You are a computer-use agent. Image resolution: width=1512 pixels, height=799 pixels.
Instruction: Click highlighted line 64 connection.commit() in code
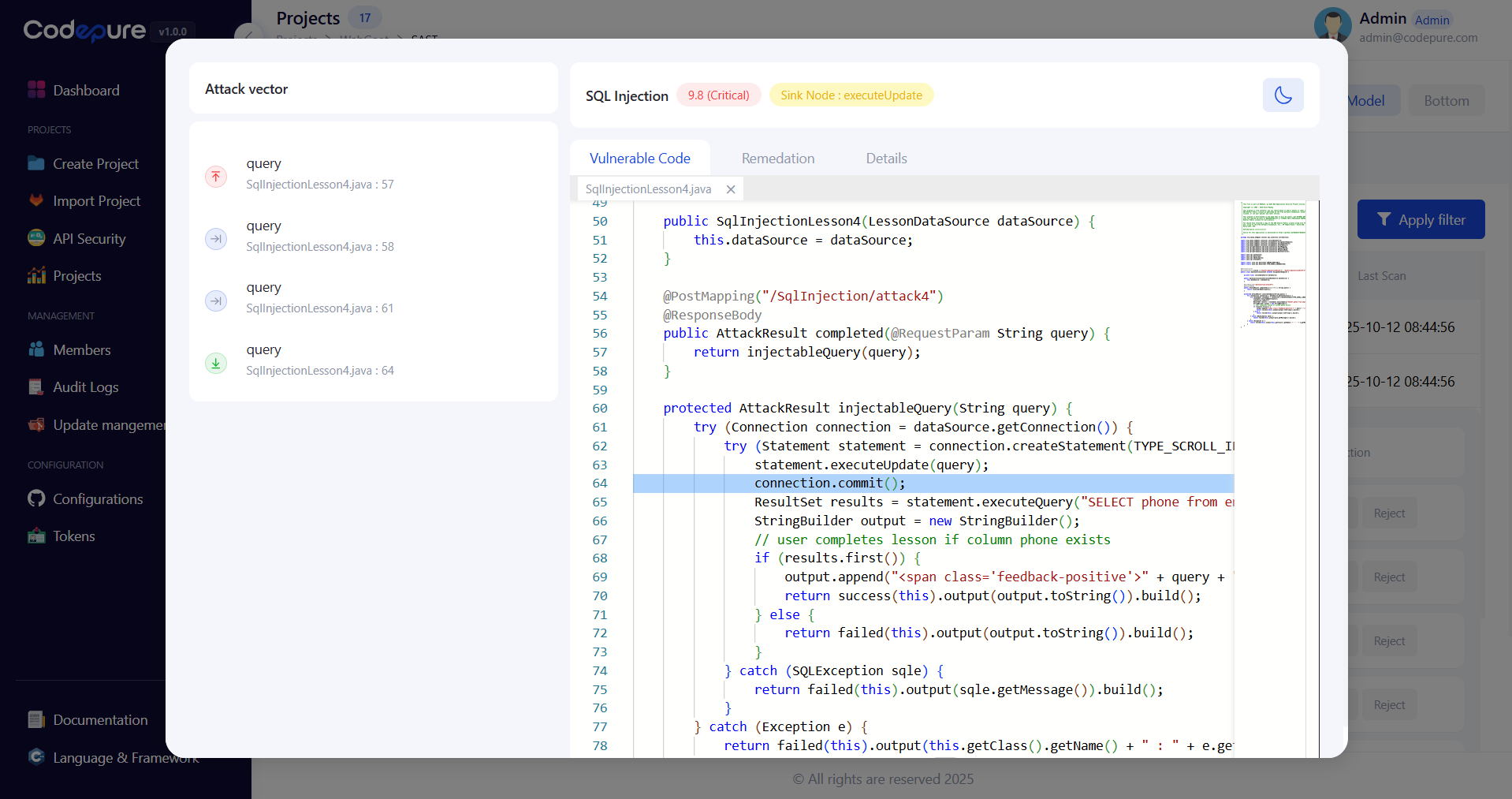click(829, 484)
